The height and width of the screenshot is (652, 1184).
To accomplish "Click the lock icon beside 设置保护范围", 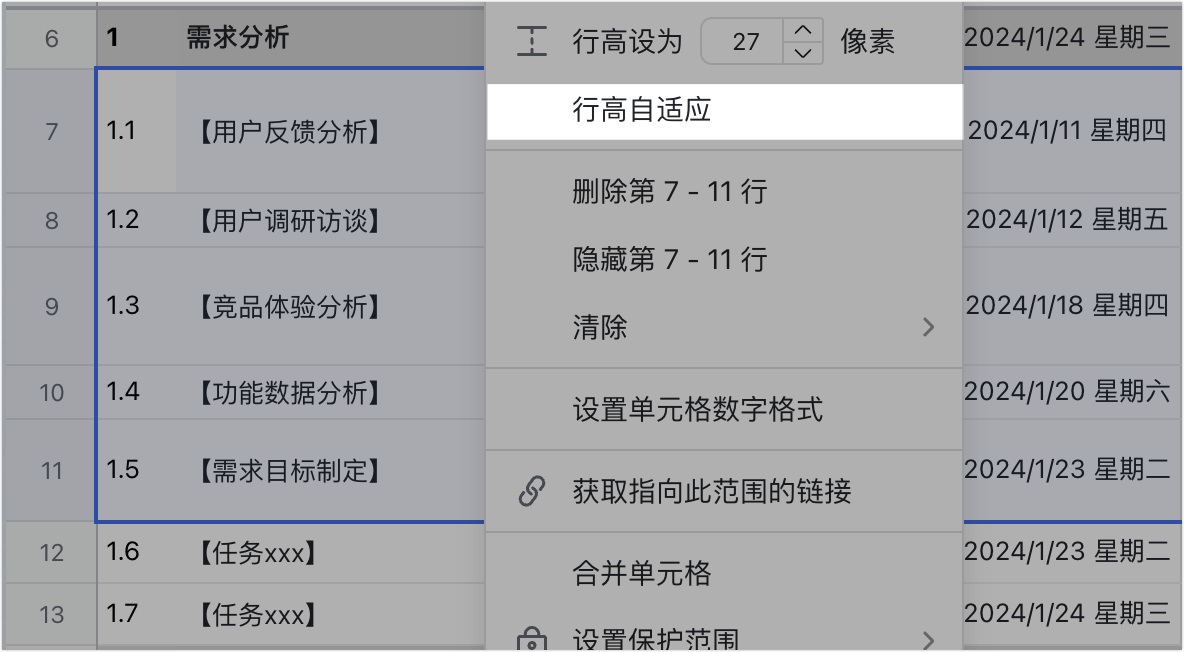I will coord(532,639).
